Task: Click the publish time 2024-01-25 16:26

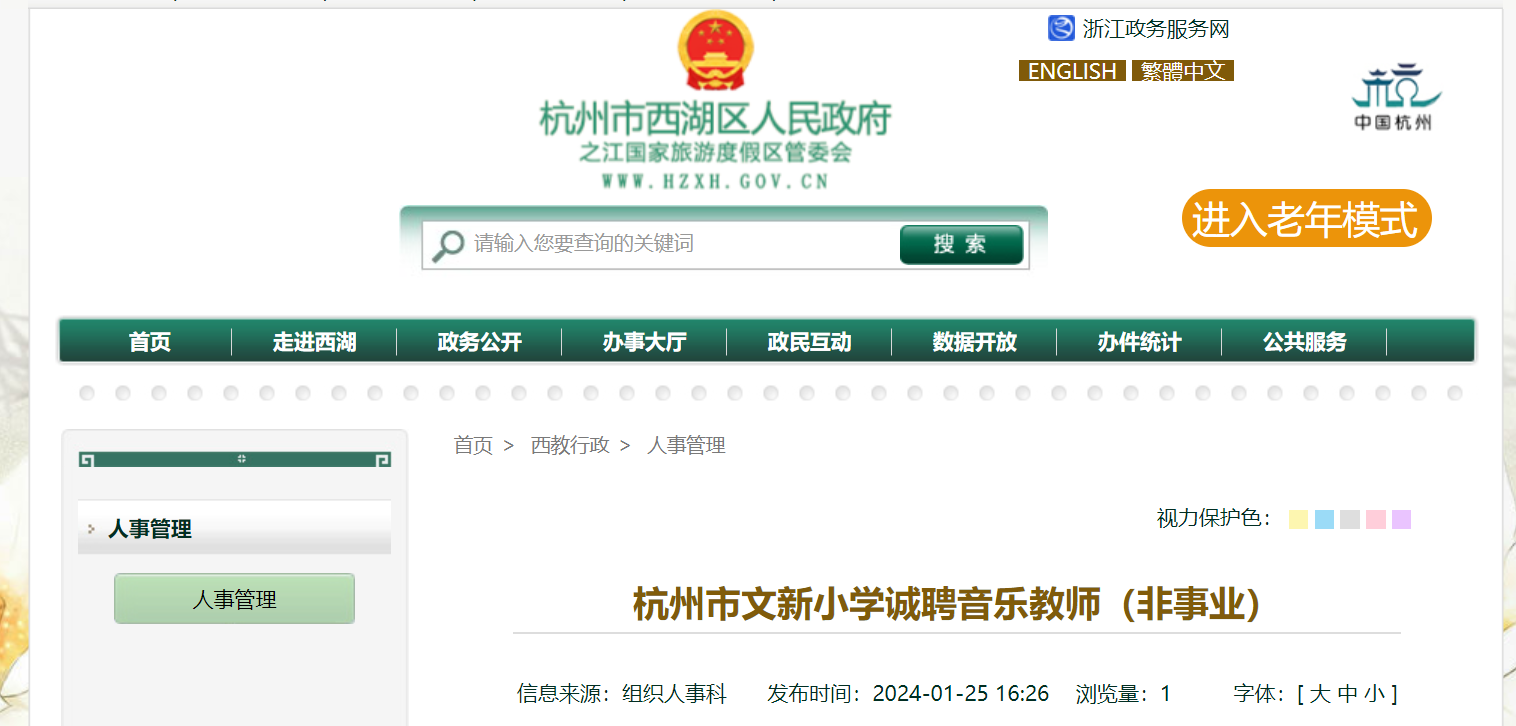Action: (x=961, y=693)
